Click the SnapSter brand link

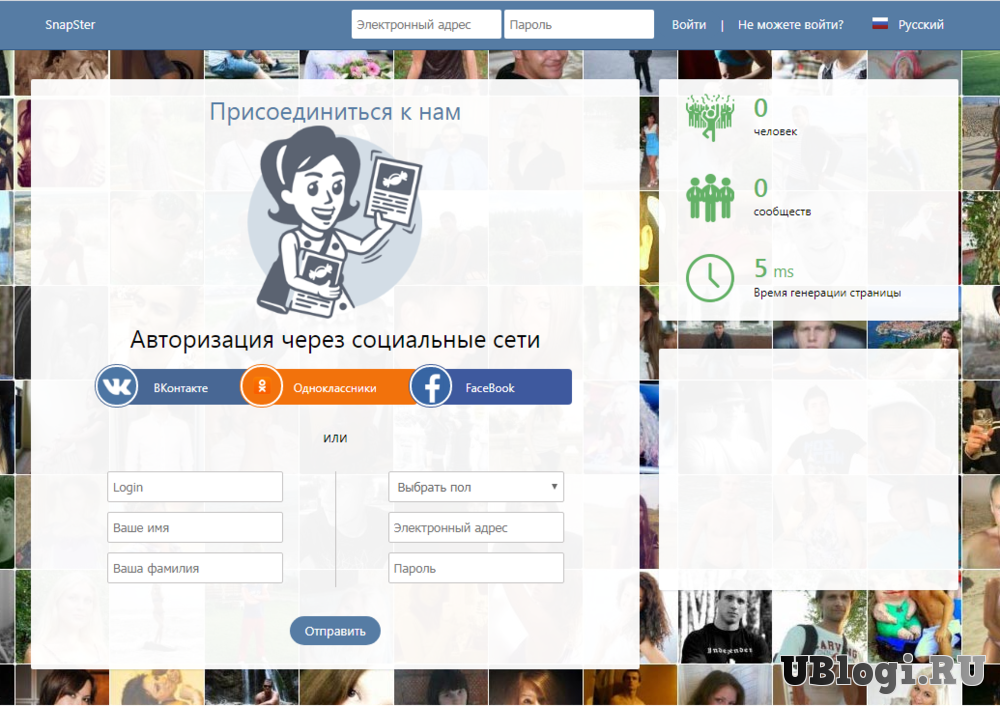[x=70, y=25]
